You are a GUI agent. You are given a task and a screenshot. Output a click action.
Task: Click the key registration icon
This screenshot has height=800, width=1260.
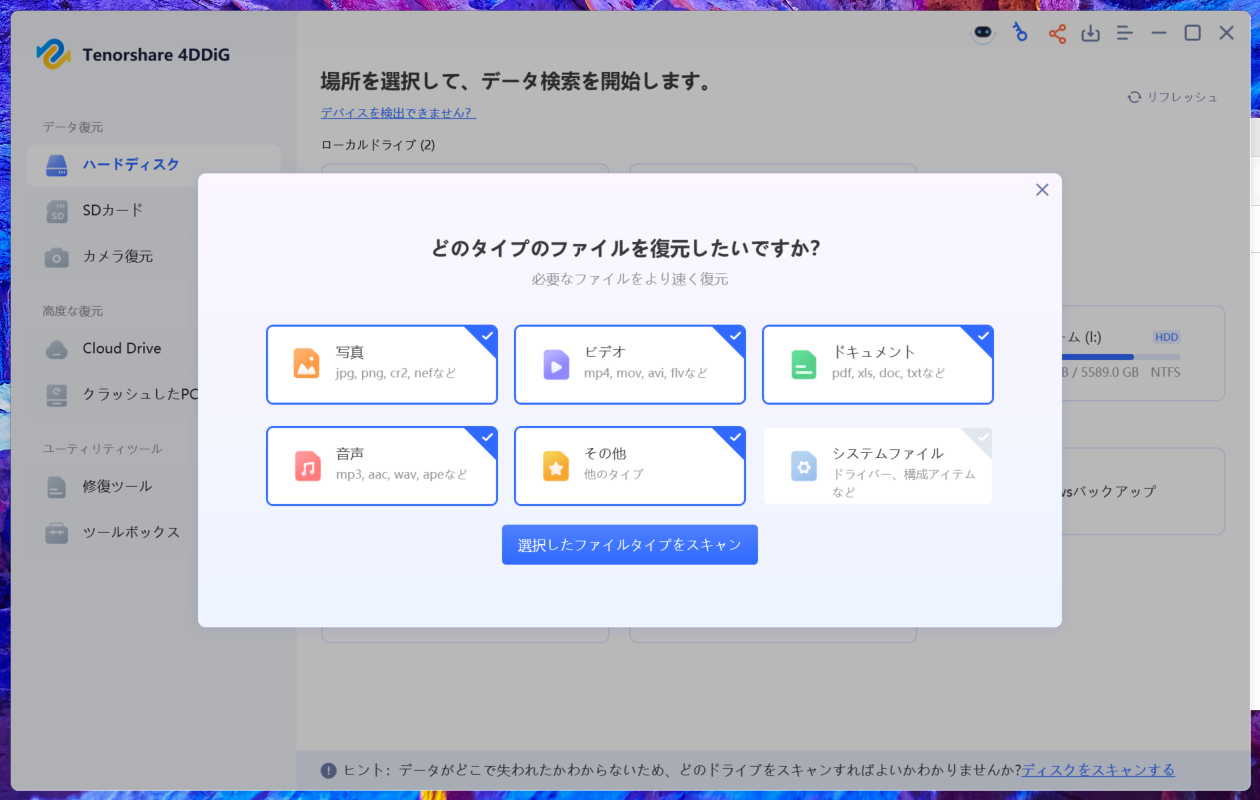click(1020, 33)
